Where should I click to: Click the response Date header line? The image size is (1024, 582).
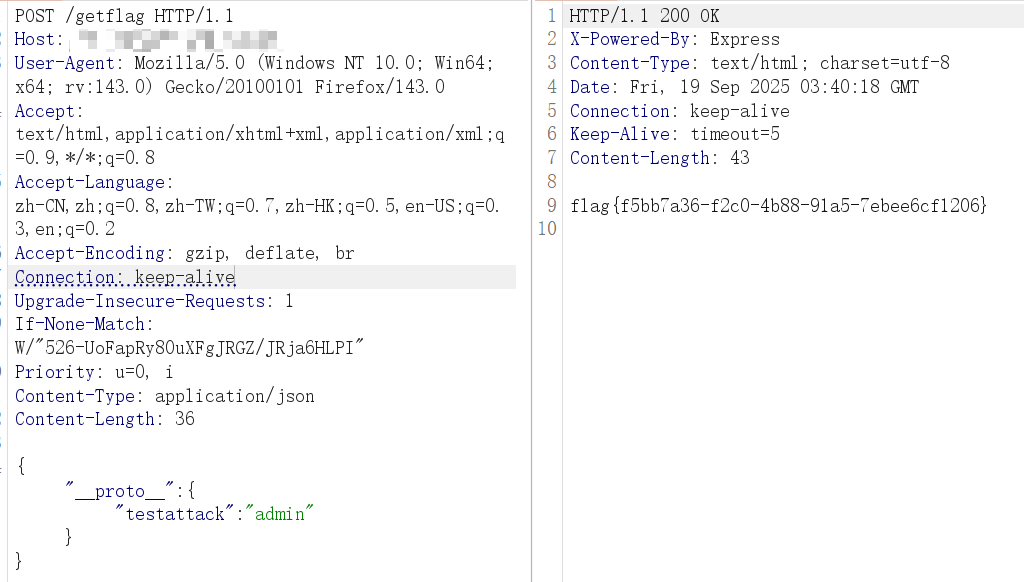coord(744,87)
